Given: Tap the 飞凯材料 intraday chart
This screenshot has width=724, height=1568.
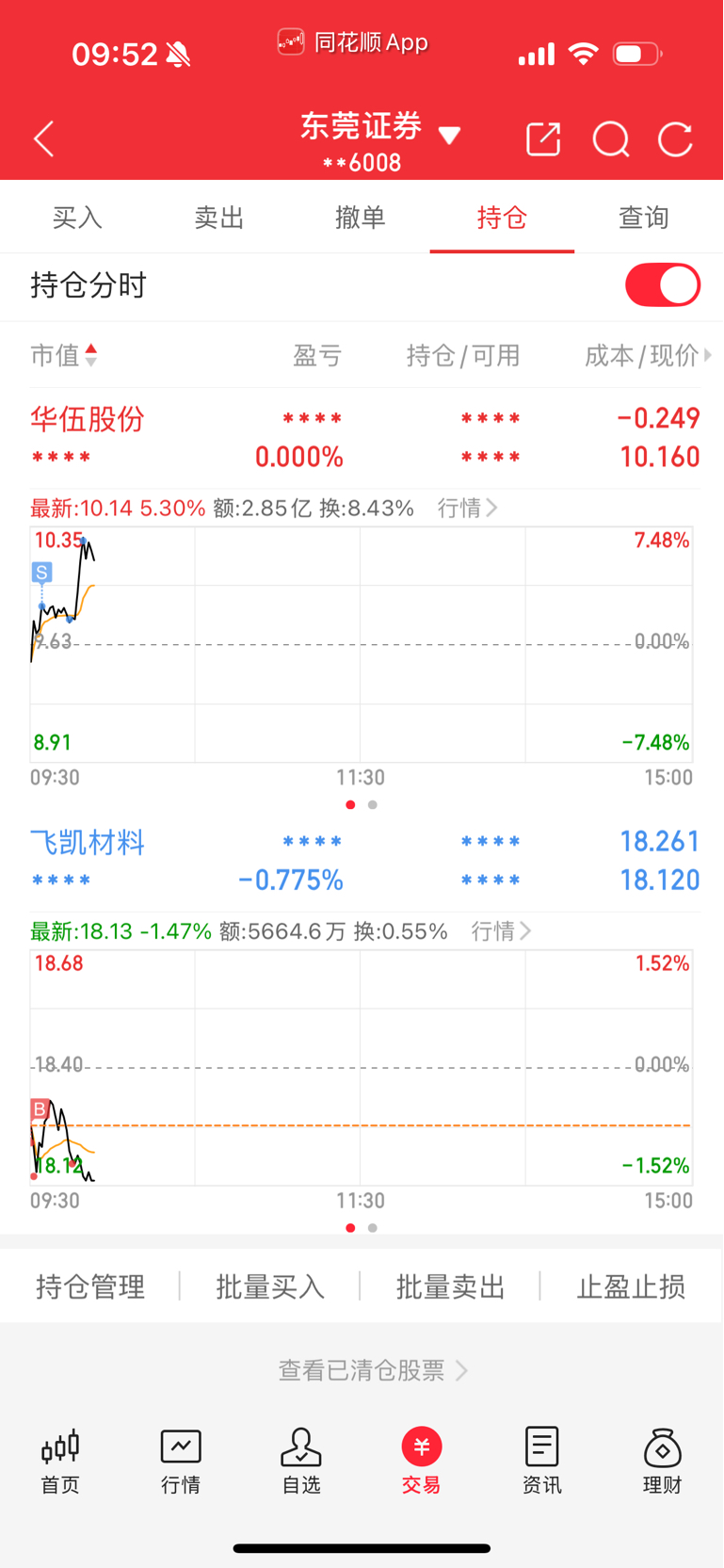Looking at the screenshot, I should (362, 1068).
